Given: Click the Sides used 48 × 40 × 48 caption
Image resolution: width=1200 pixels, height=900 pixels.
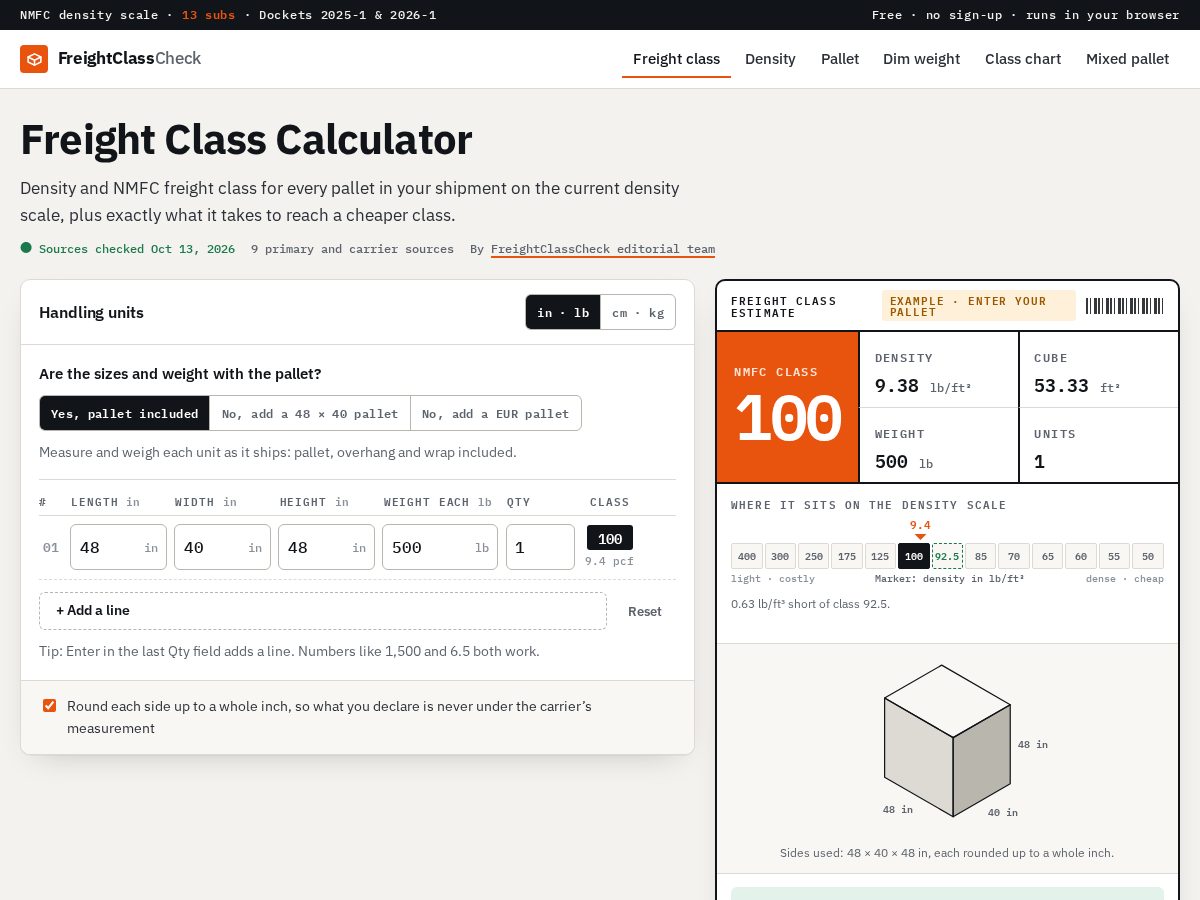Looking at the screenshot, I should (947, 853).
